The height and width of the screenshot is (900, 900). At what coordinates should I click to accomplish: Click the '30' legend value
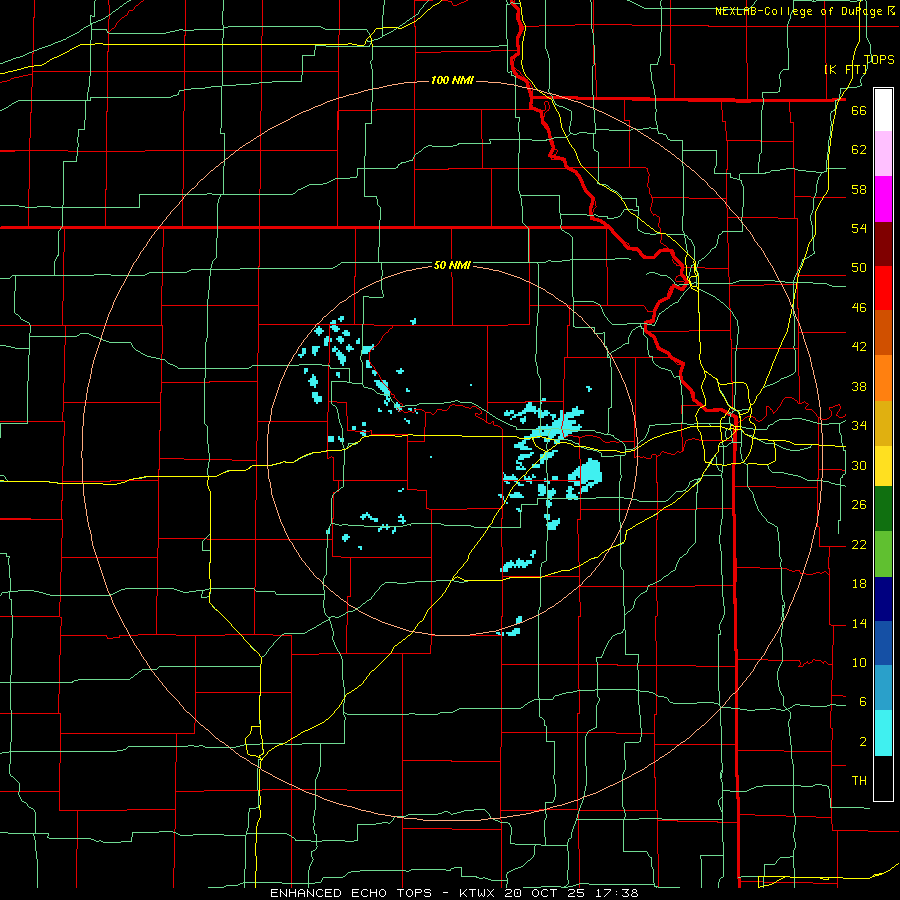(859, 465)
